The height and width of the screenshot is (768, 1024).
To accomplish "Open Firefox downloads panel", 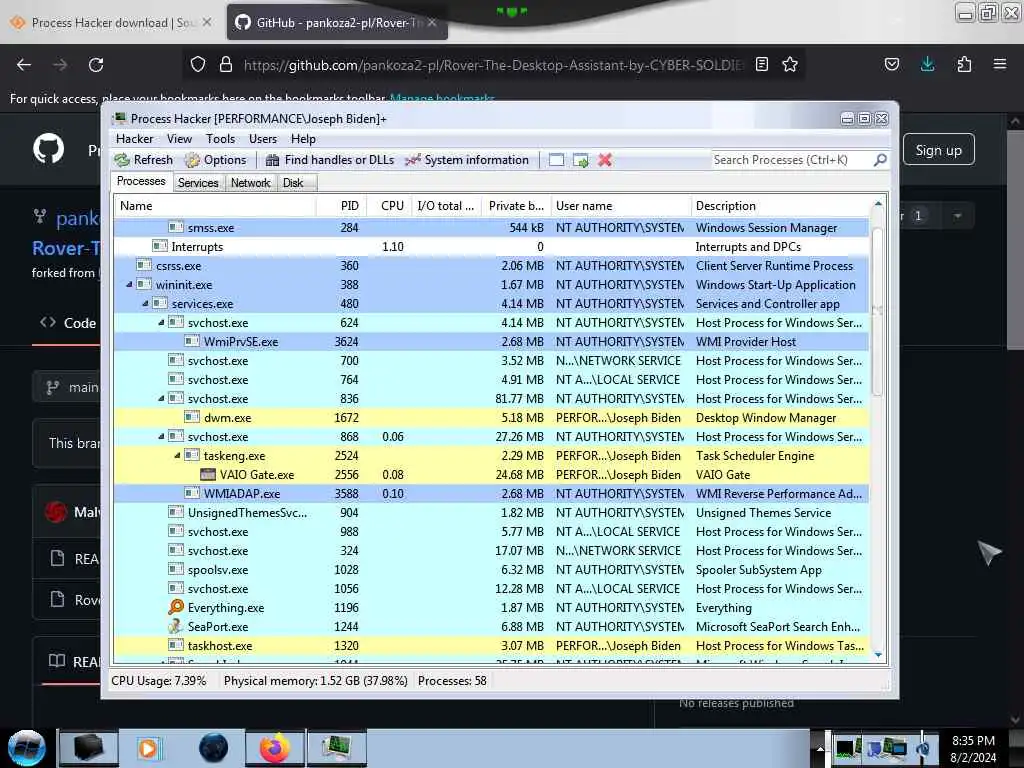I will pos(927,65).
